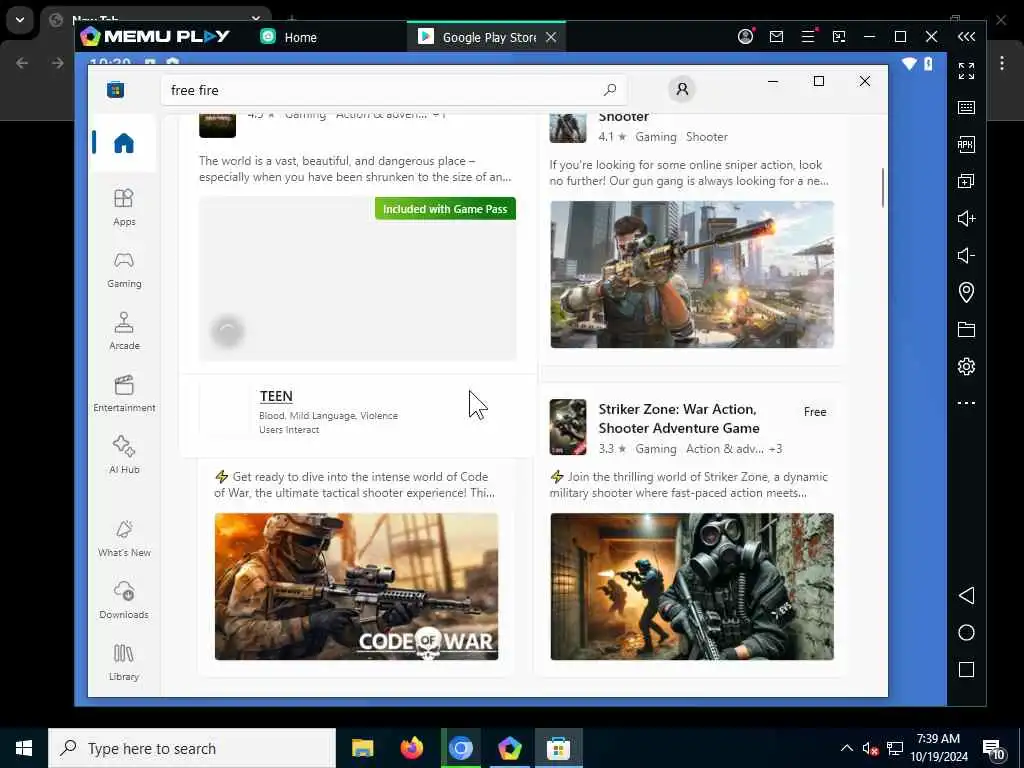
Task: Click the taskbar 'Type here to search' box
Action: tap(192, 748)
